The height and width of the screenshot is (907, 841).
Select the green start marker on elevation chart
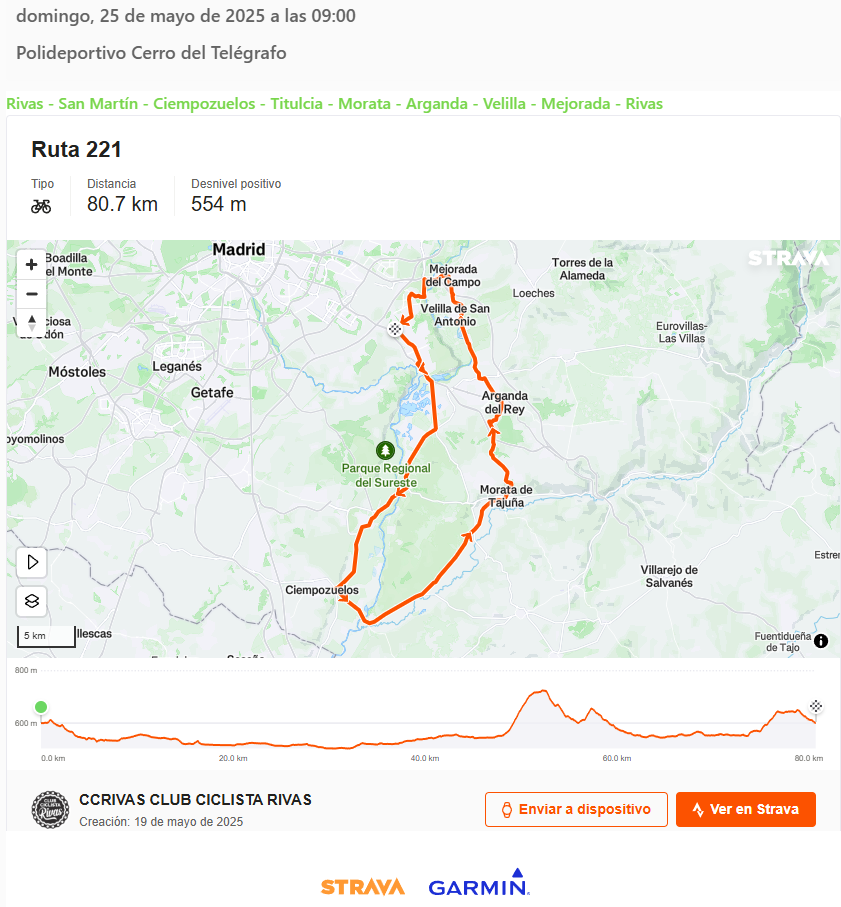(41, 707)
